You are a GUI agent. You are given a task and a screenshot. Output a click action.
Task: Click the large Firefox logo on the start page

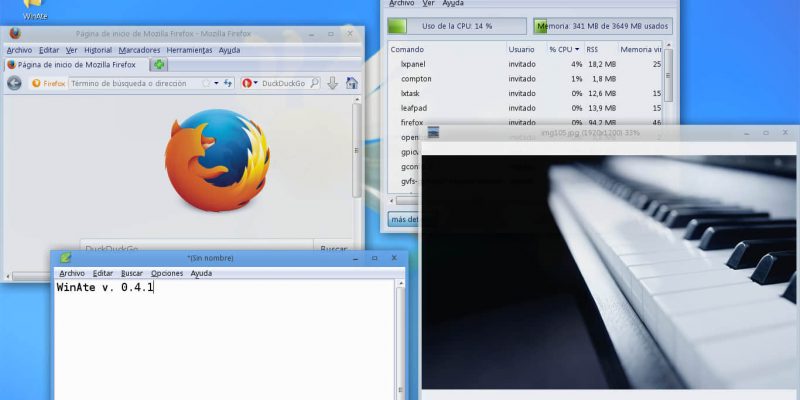pos(217,160)
